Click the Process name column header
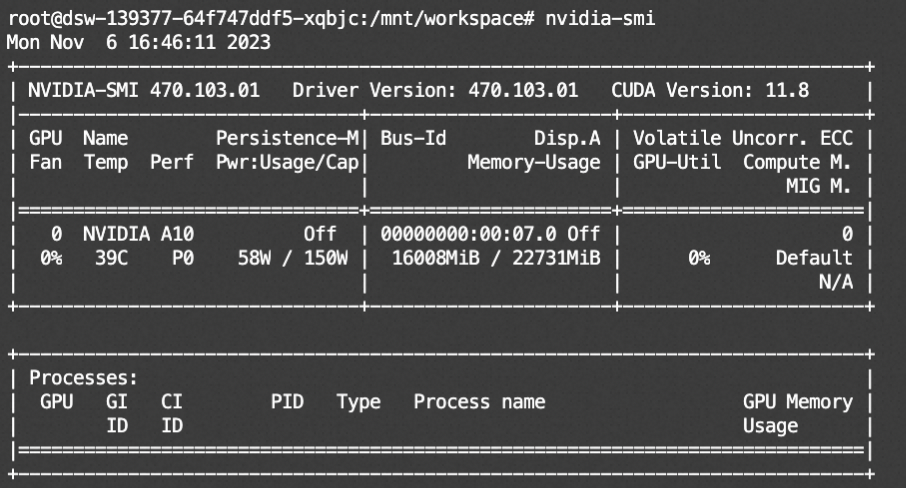906x488 pixels. click(480, 402)
